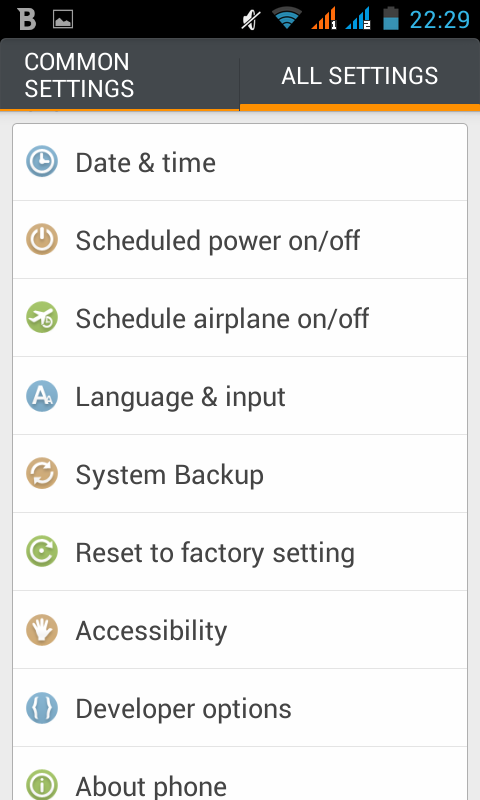Viewport: 480px width, 800px height.
Task: Tap the Developer options braces icon
Action: [42, 708]
